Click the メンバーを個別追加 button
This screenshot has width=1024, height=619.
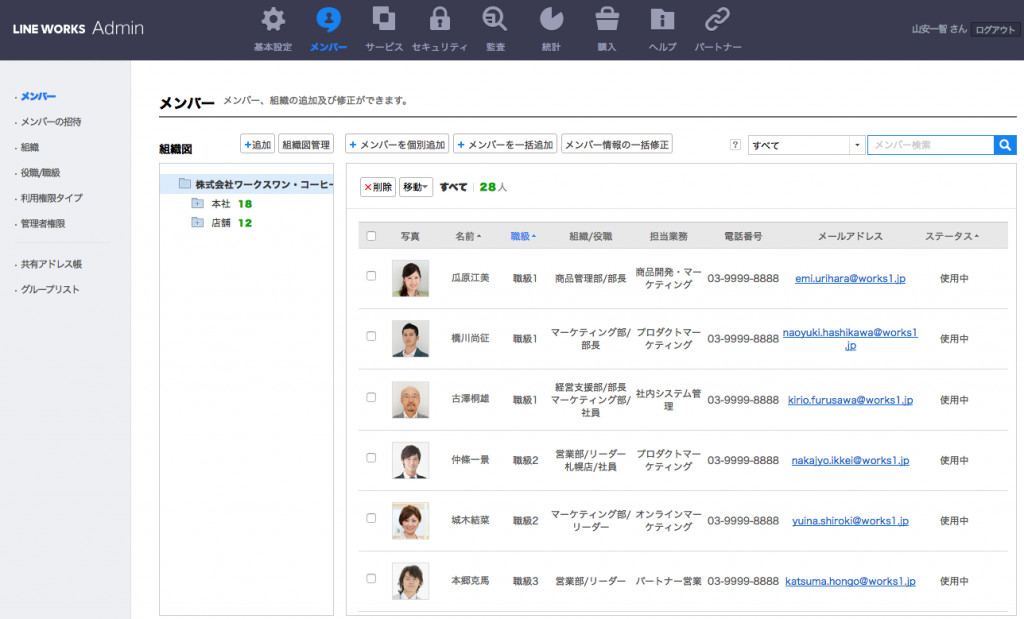pos(397,145)
